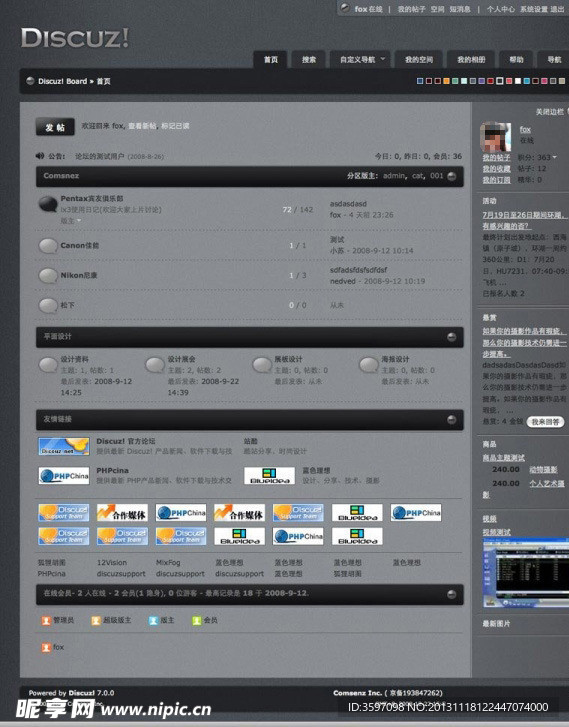Click the 设计展会 forum bubble icon
This screenshot has height=727, width=569.
tap(155, 365)
